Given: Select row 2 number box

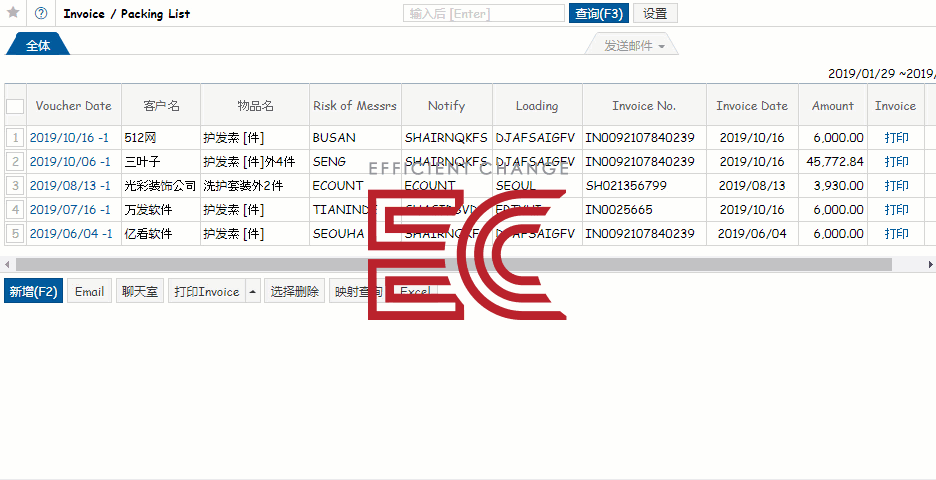Looking at the screenshot, I should (x=16, y=162).
